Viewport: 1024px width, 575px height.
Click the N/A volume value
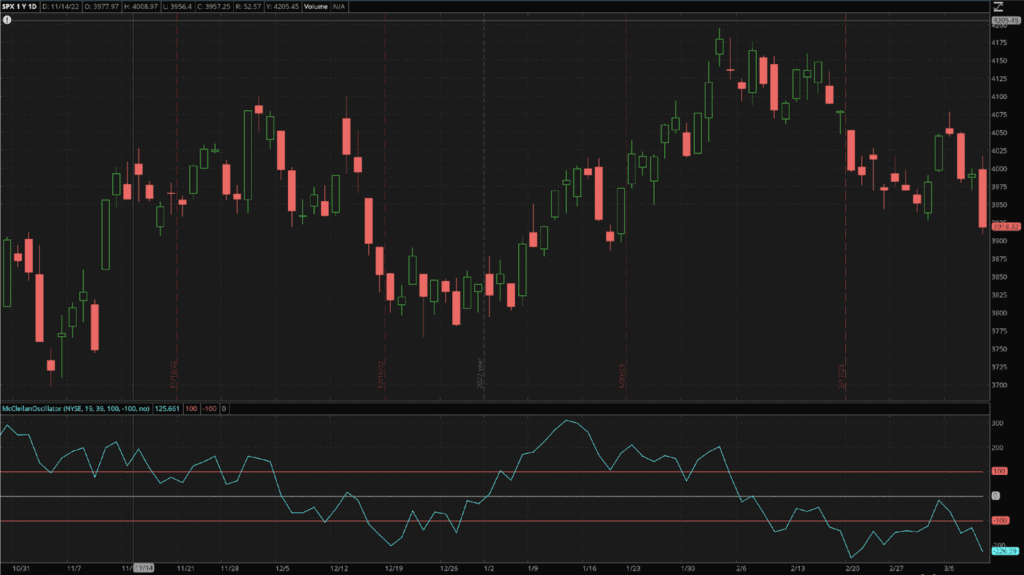[x=339, y=7]
